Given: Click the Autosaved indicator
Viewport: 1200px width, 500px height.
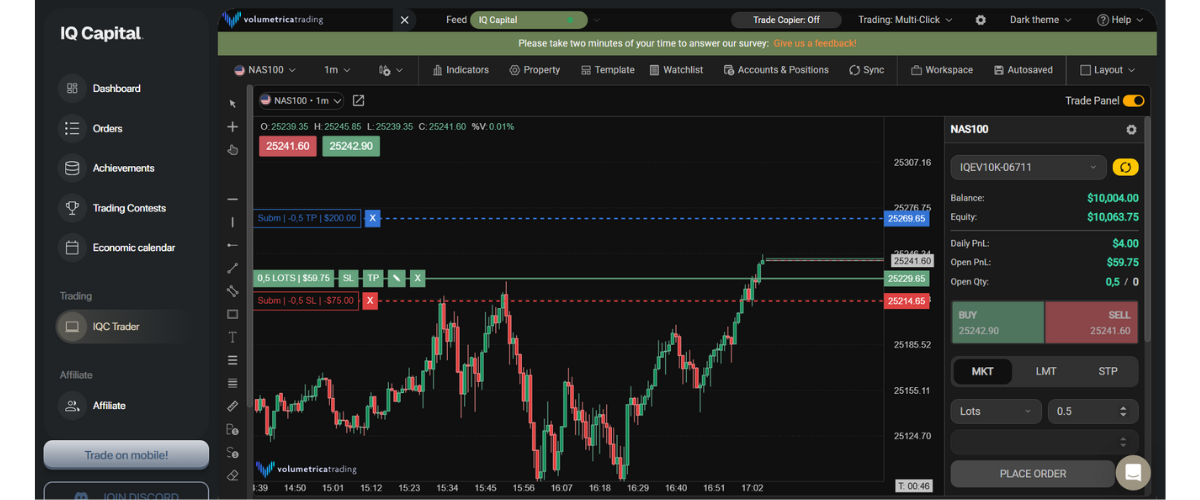Looking at the screenshot, I should tap(1023, 70).
